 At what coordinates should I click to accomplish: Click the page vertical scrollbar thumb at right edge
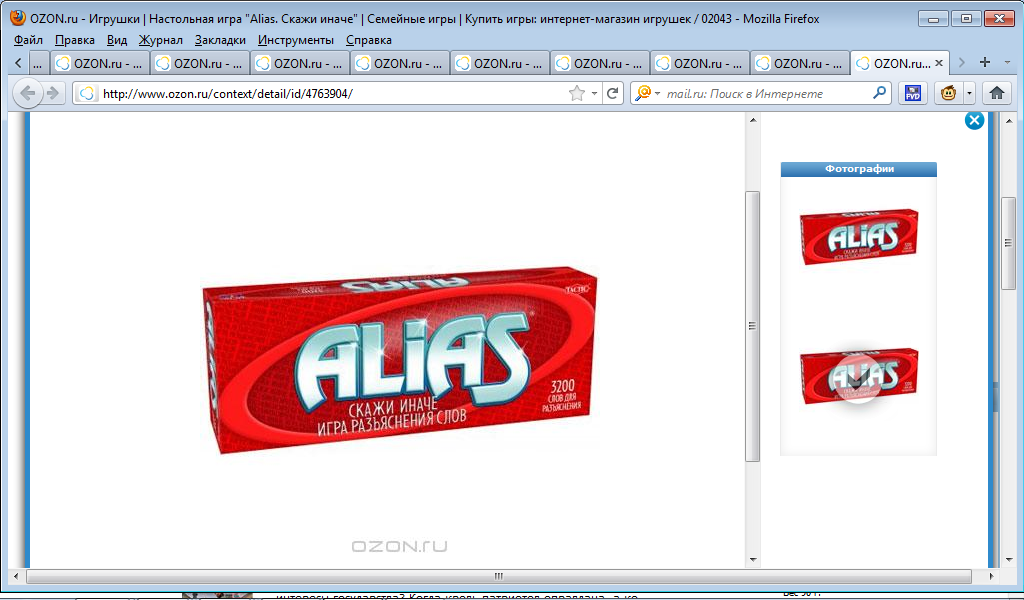click(1008, 243)
